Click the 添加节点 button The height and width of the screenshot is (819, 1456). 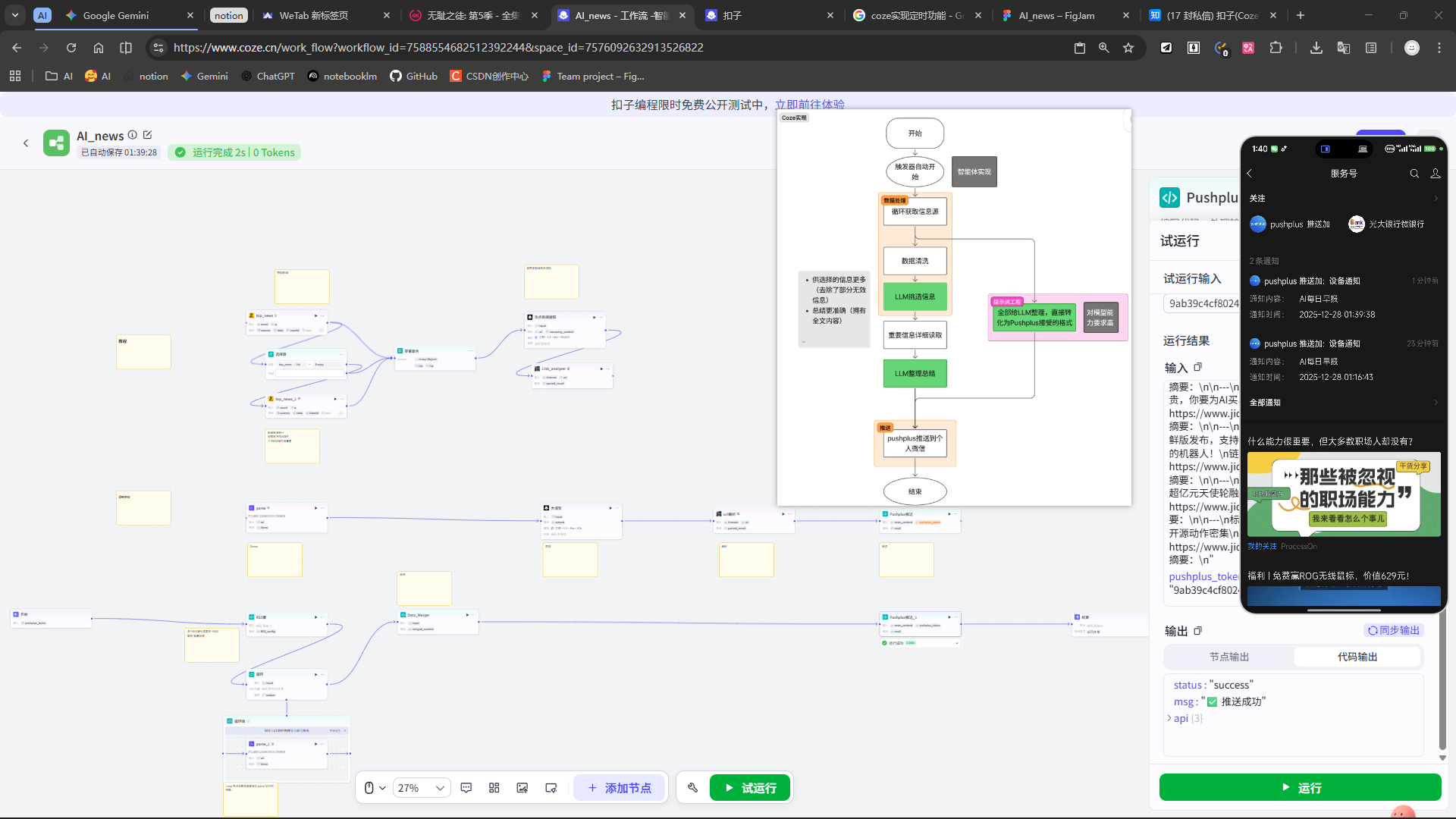pyautogui.click(x=620, y=788)
